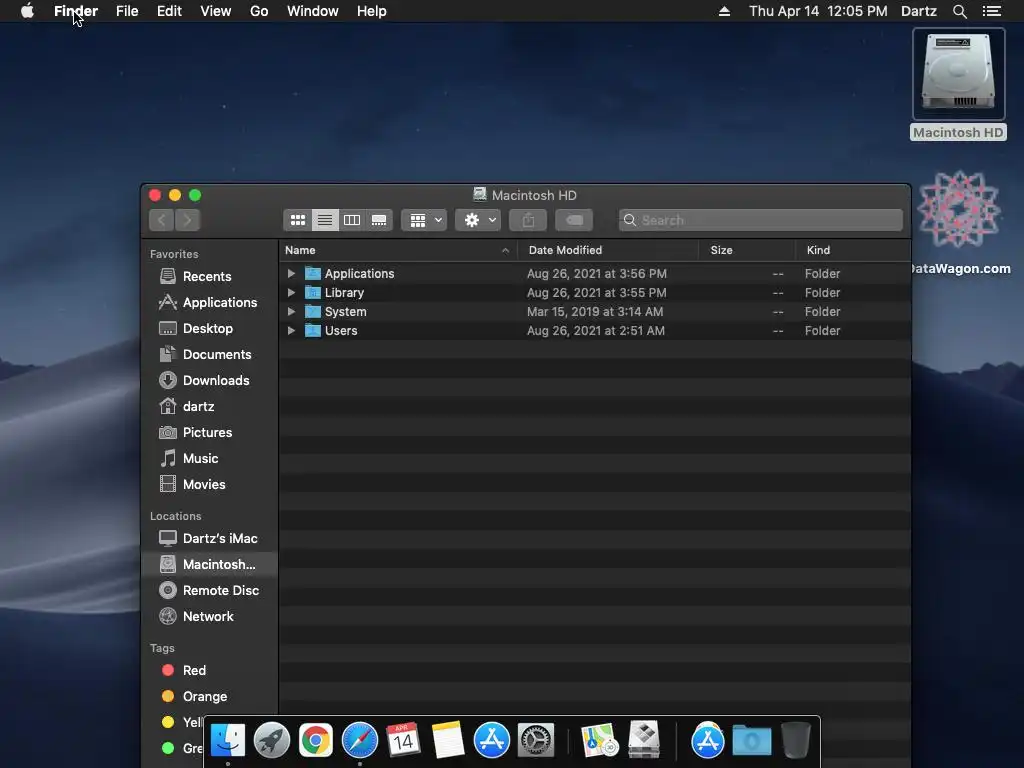The height and width of the screenshot is (768, 1024).
Task: Open the dartz home folder in sidebar
Action: 210,406
